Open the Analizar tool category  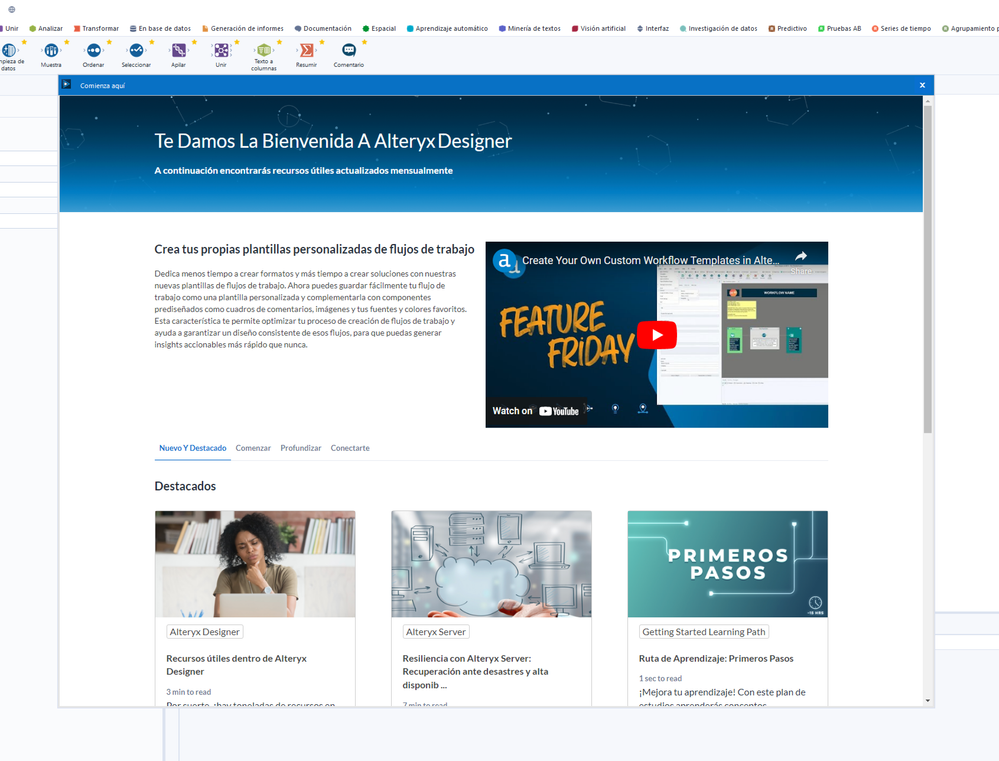click(x=46, y=29)
